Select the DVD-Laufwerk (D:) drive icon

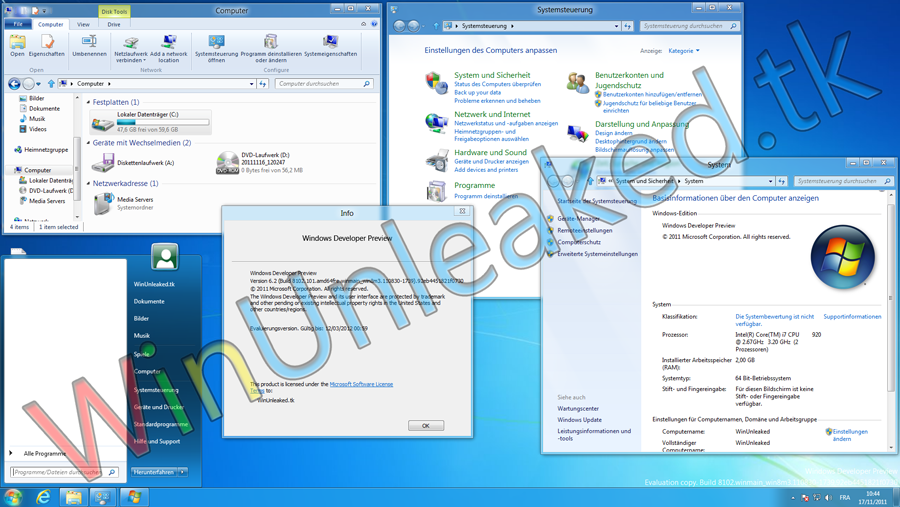(228, 163)
